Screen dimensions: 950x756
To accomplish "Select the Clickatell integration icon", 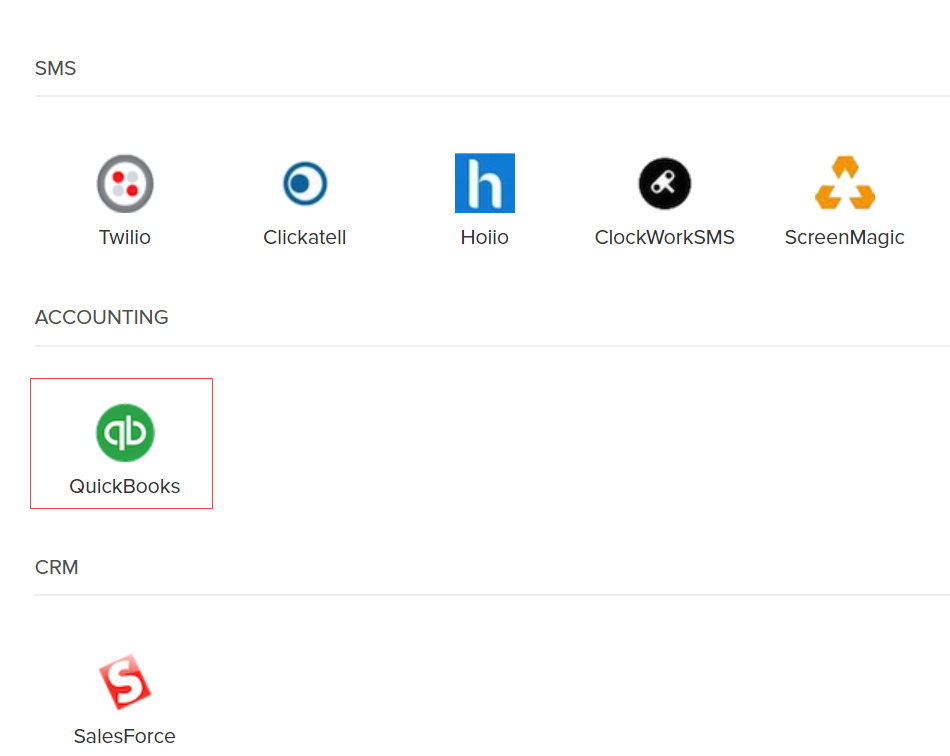I will click(x=305, y=183).
